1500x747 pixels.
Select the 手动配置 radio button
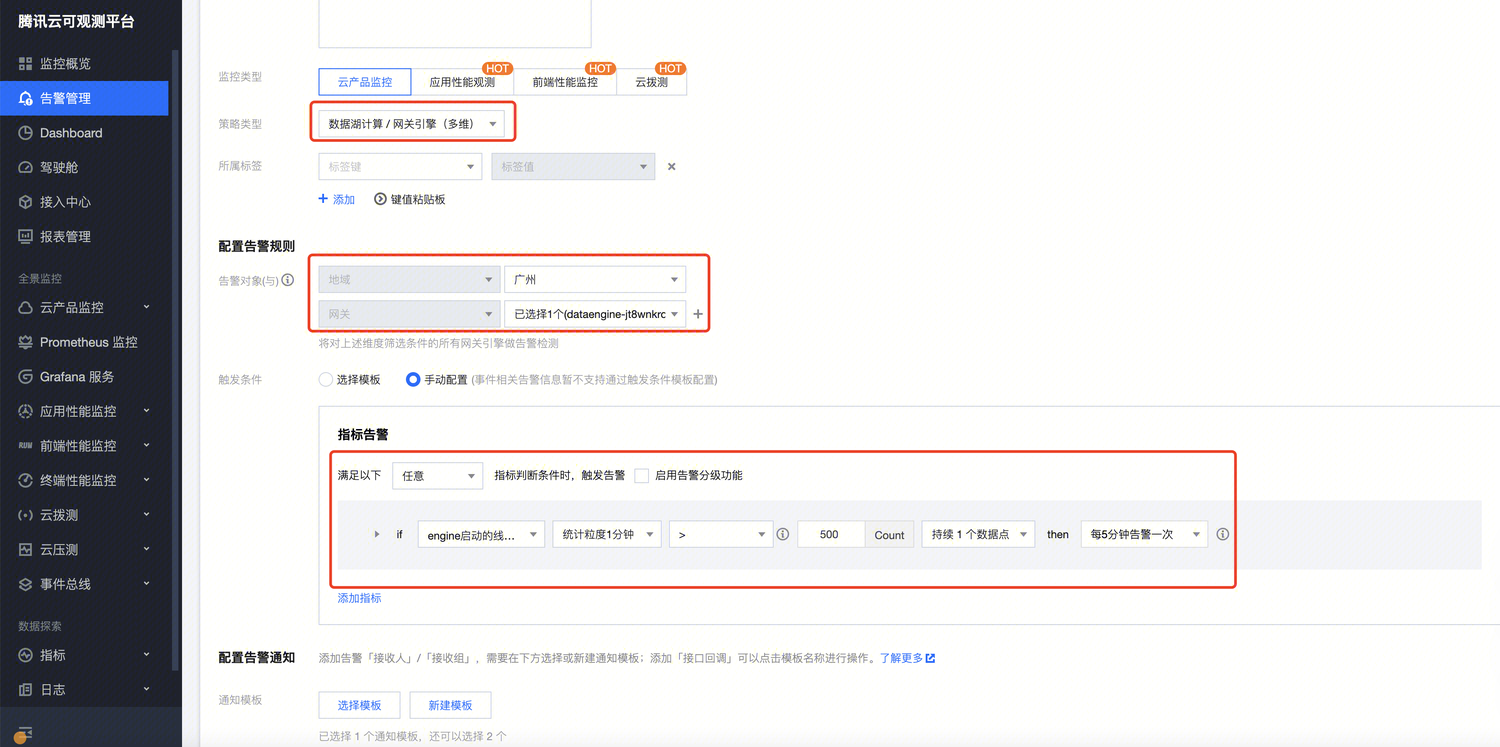(413, 380)
